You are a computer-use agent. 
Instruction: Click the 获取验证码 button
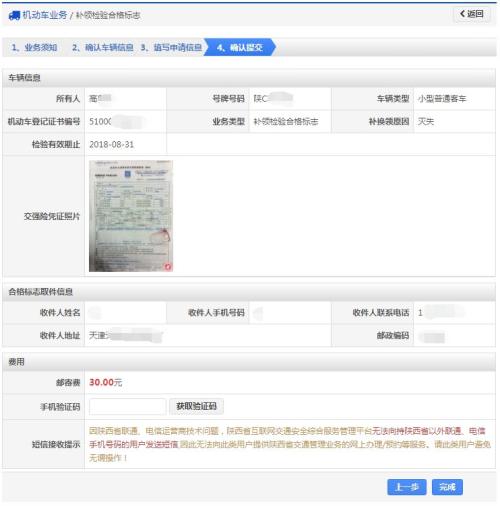pos(196,406)
